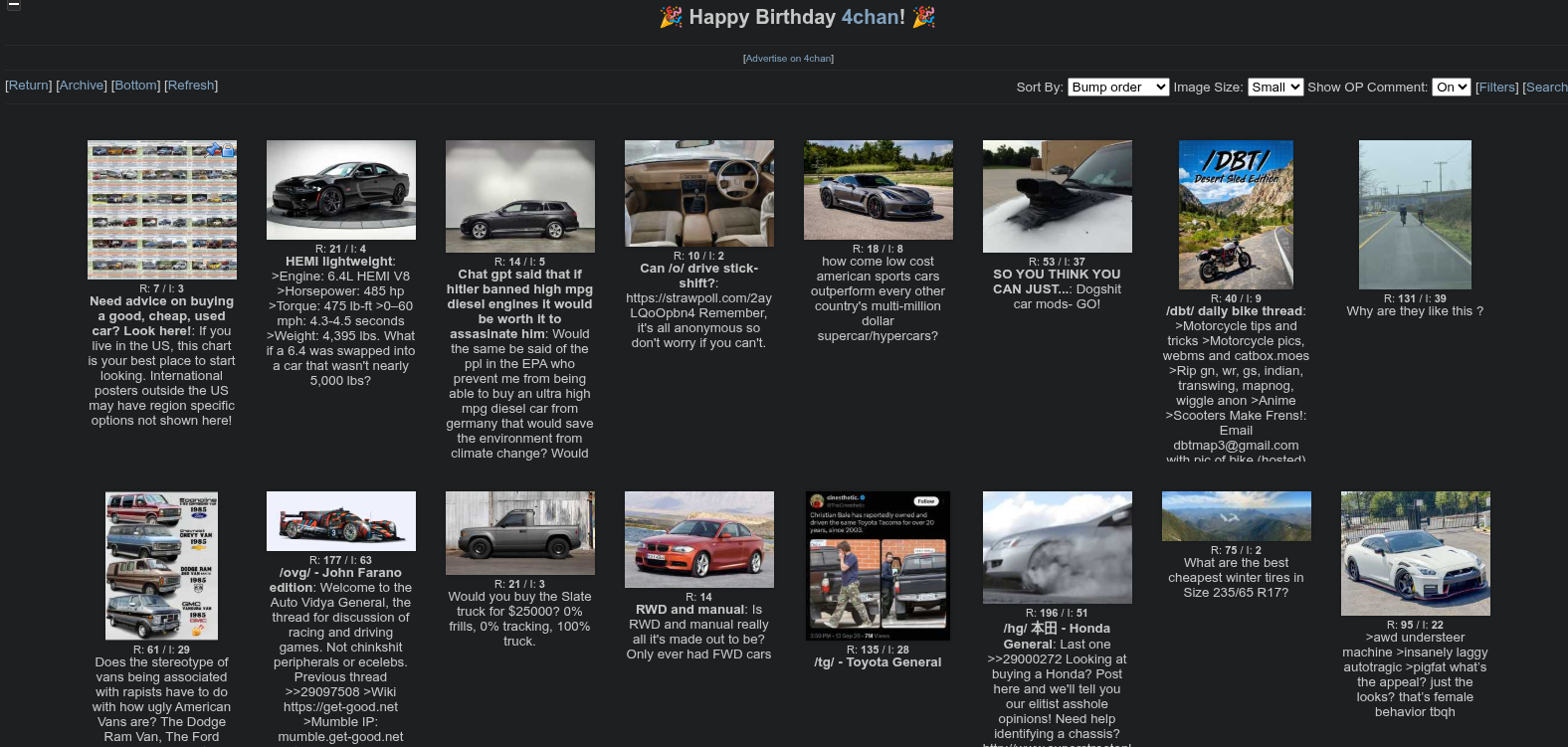1568x747 pixels.
Task: Jump to Bottom link
Action: click(x=135, y=86)
